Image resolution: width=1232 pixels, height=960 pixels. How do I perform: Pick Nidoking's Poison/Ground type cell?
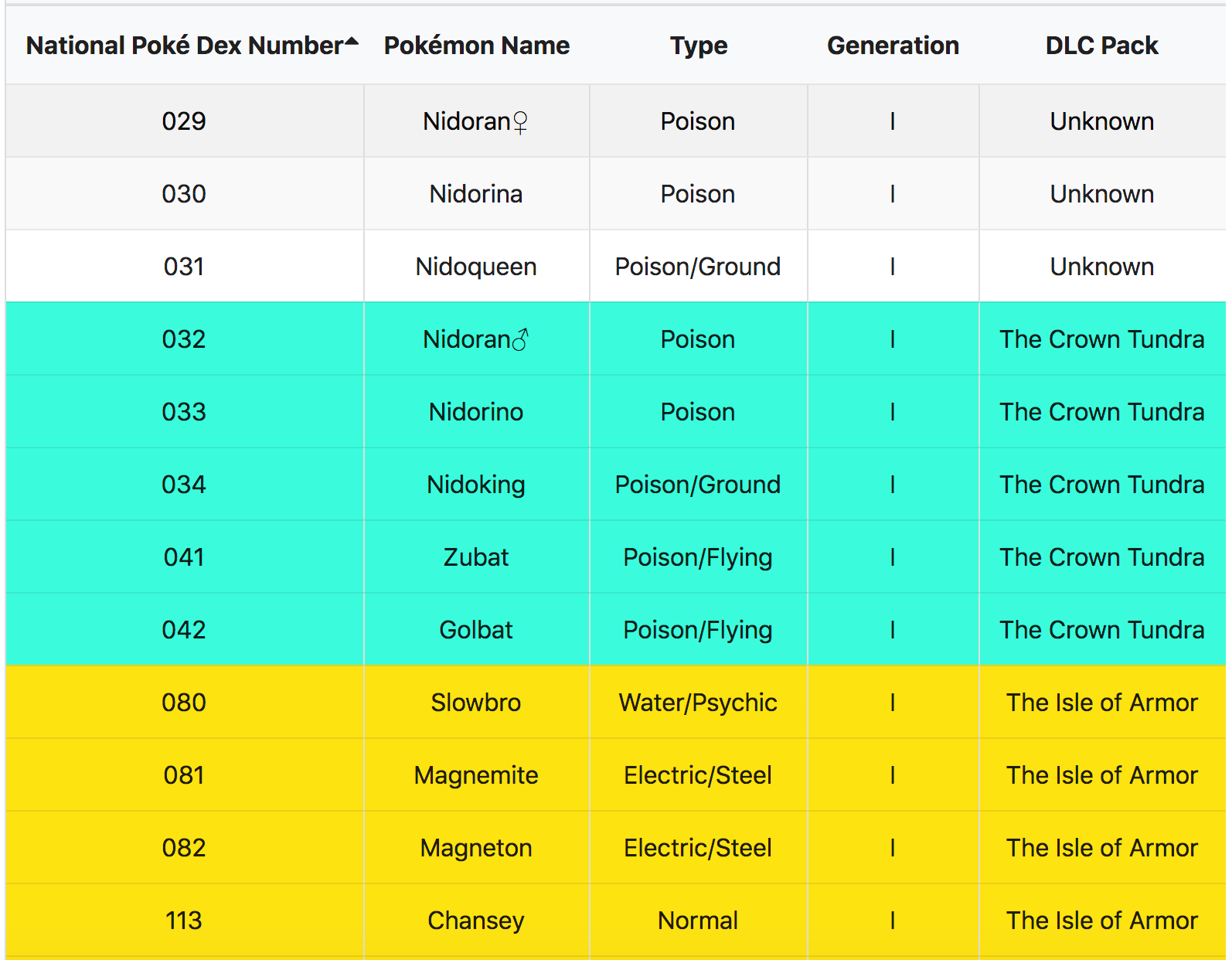point(698,485)
